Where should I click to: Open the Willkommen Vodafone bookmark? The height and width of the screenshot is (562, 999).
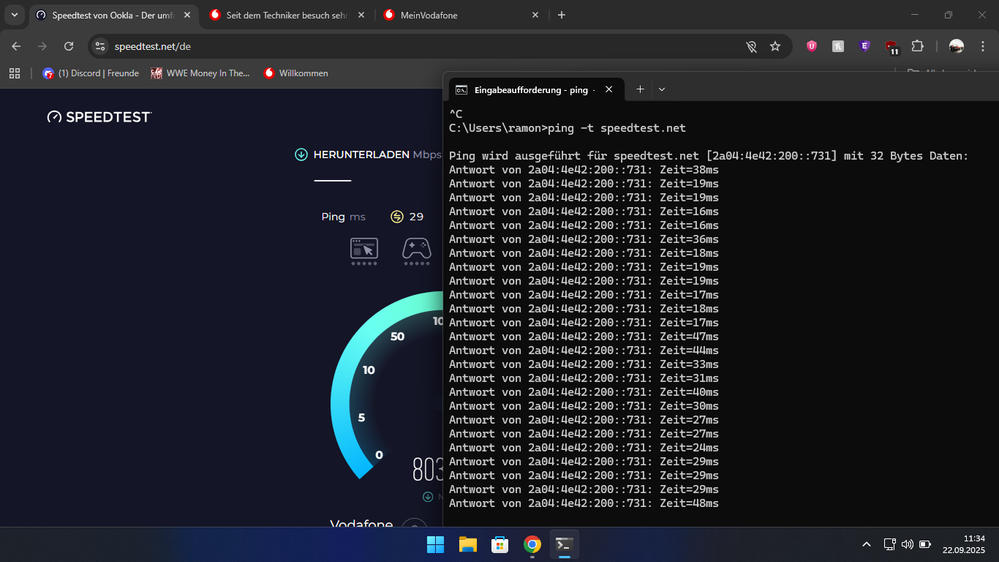(296, 73)
